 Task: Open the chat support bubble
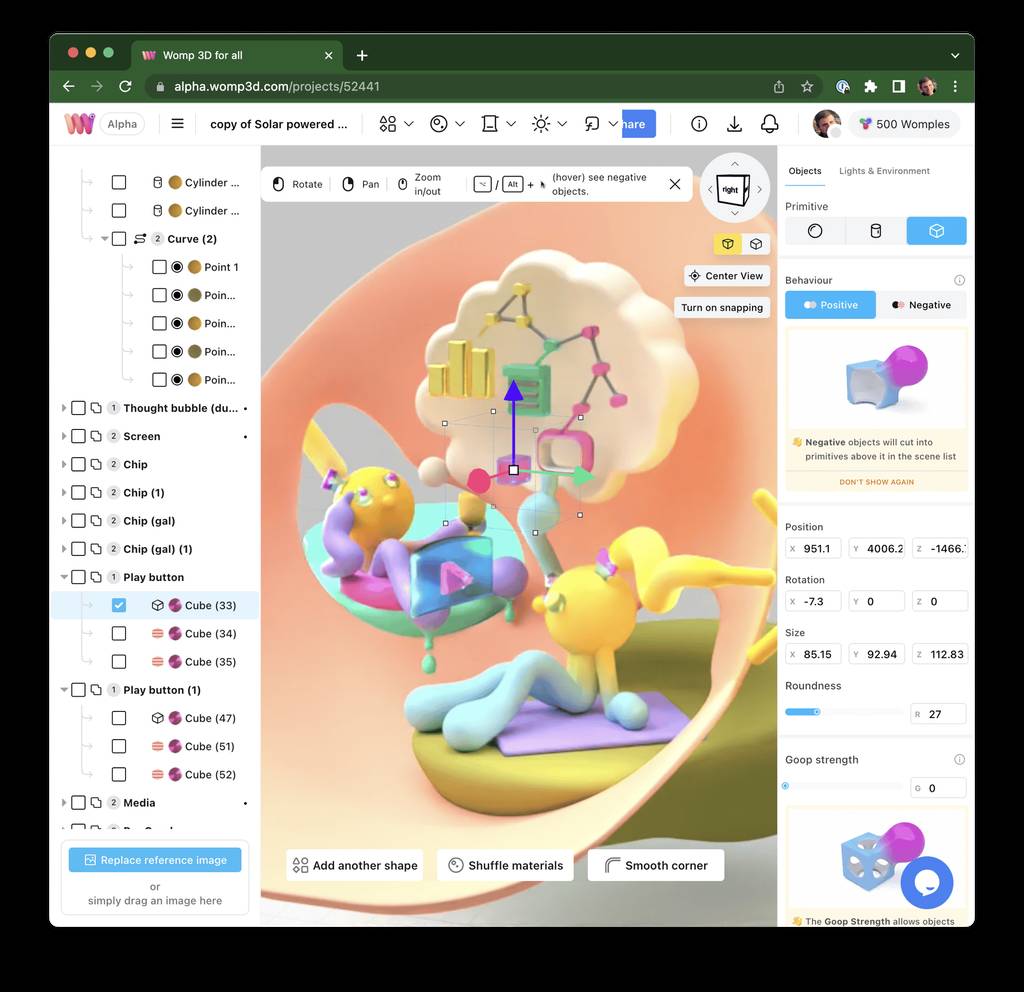[x=926, y=881]
